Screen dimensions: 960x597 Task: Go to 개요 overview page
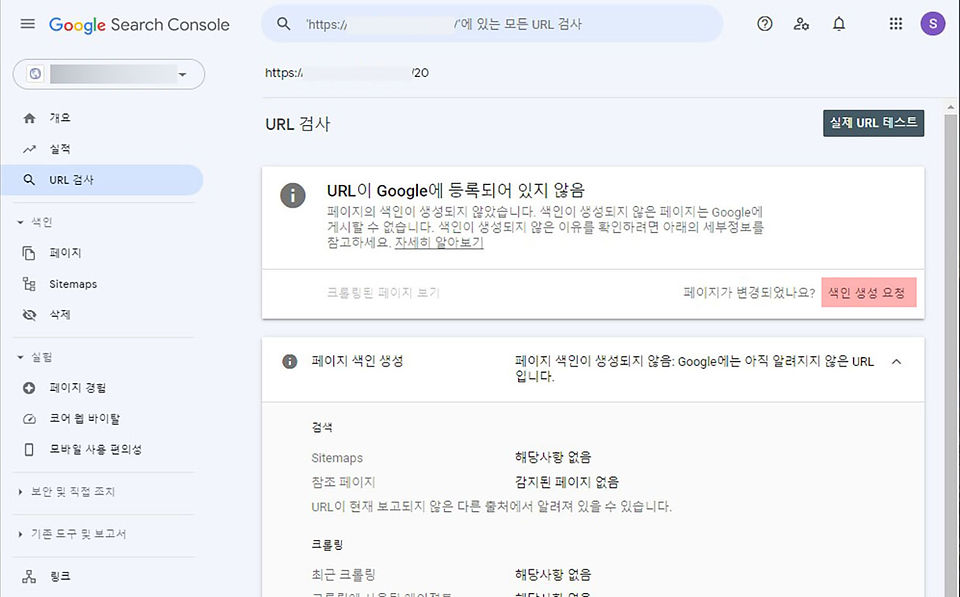60,118
